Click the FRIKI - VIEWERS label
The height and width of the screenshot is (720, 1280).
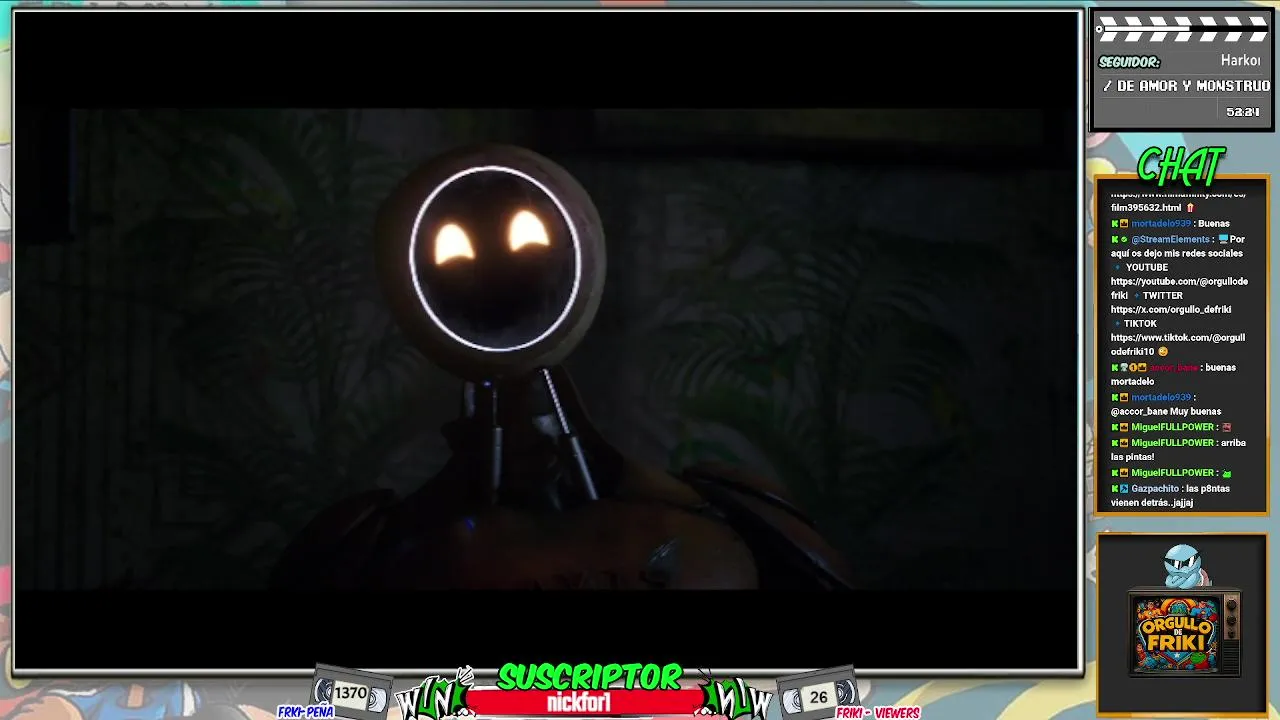(878, 713)
